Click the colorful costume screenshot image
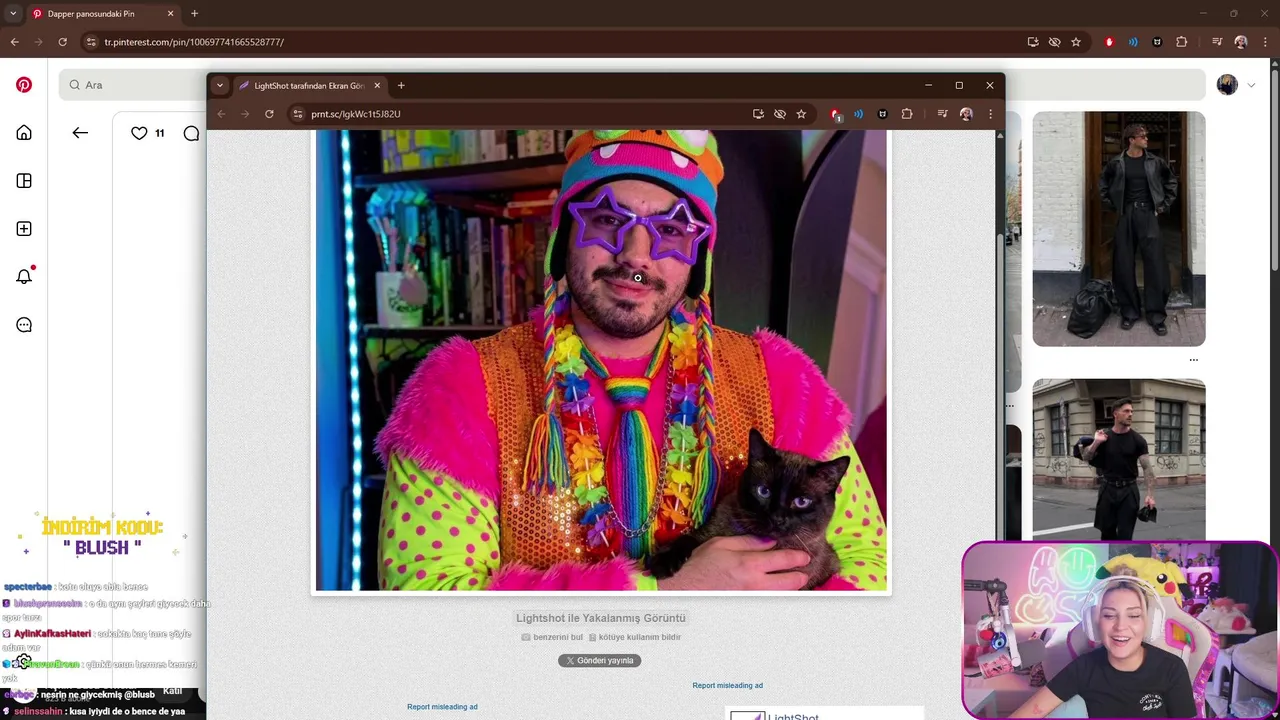 [x=601, y=360]
